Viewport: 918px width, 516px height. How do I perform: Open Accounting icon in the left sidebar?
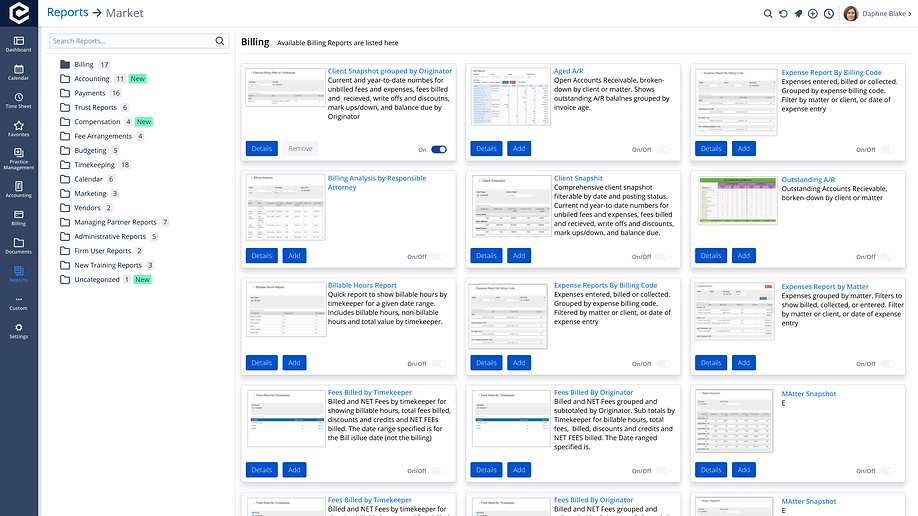coord(19,189)
